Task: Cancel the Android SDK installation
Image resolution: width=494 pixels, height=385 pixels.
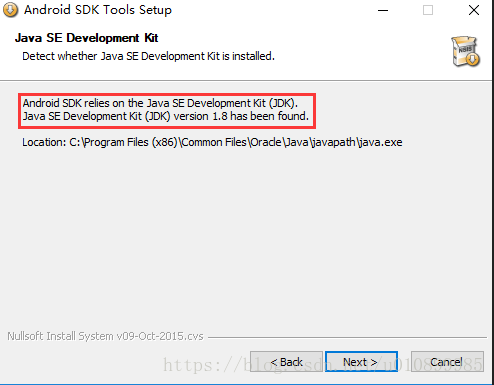Action: 447,362
